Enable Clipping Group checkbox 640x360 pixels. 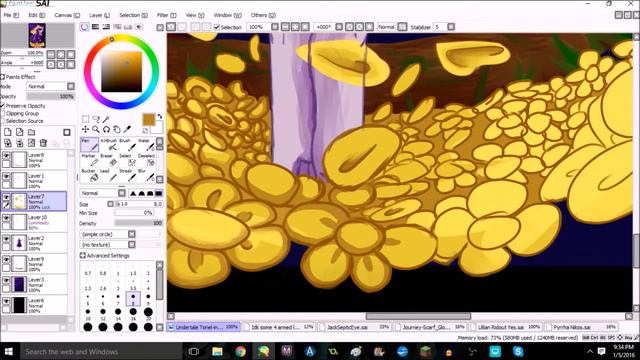(2, 113)
